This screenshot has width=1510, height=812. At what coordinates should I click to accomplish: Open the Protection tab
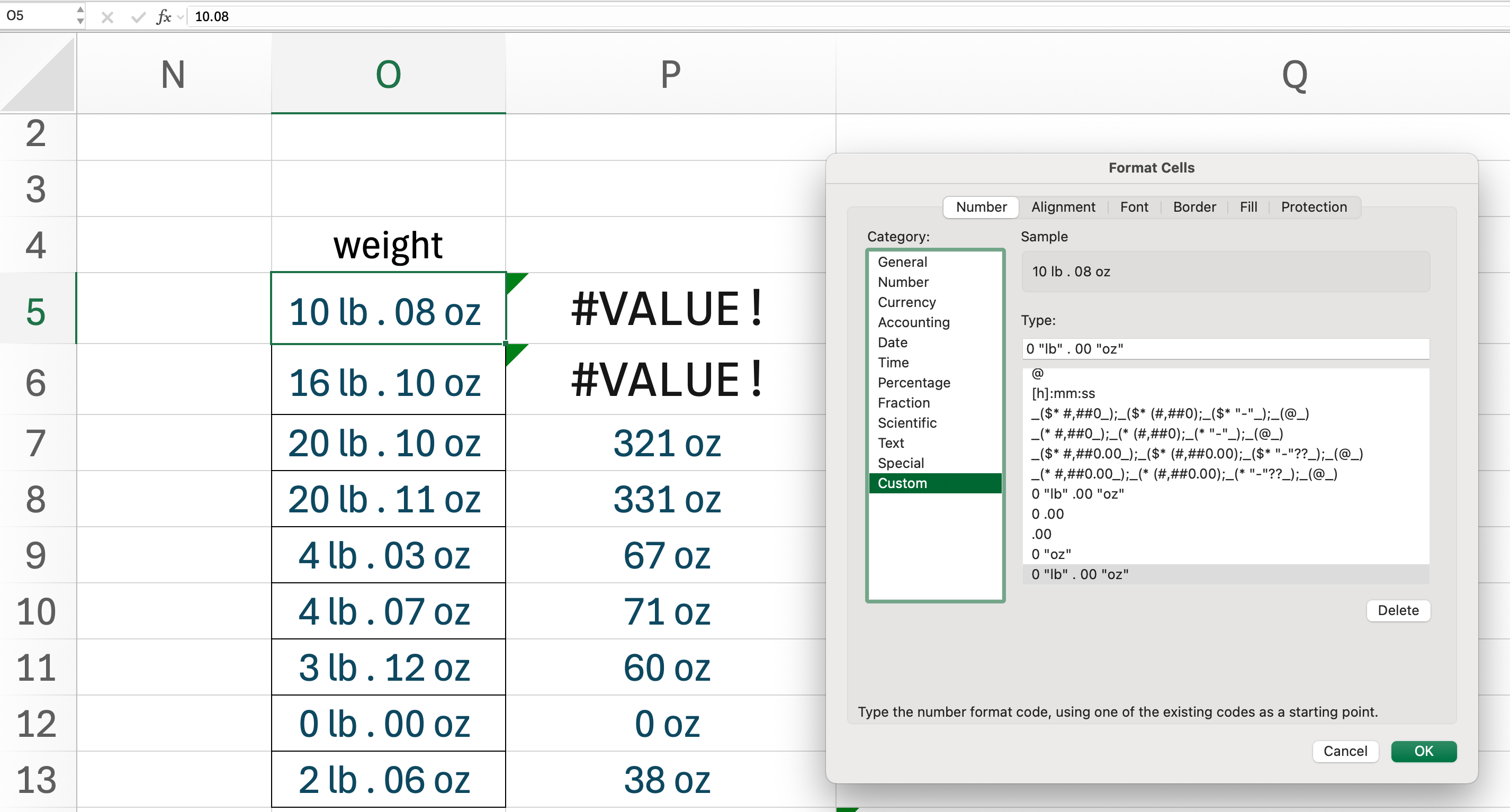pos(1313,207)
